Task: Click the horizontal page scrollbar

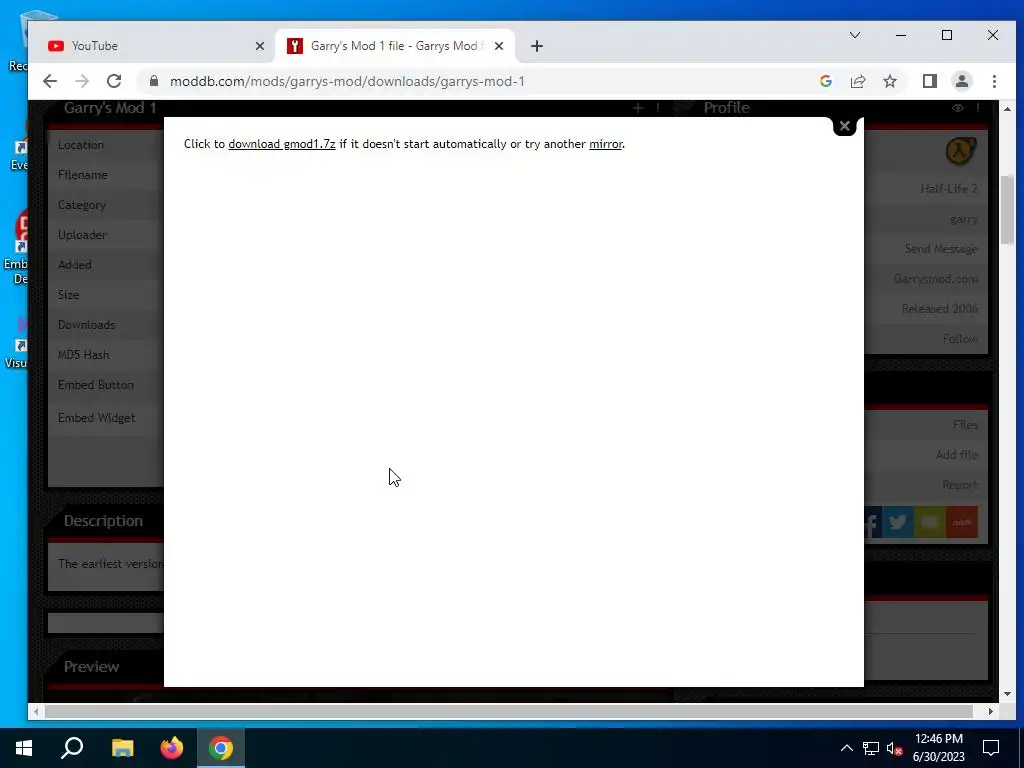Action: coord(509,711)
